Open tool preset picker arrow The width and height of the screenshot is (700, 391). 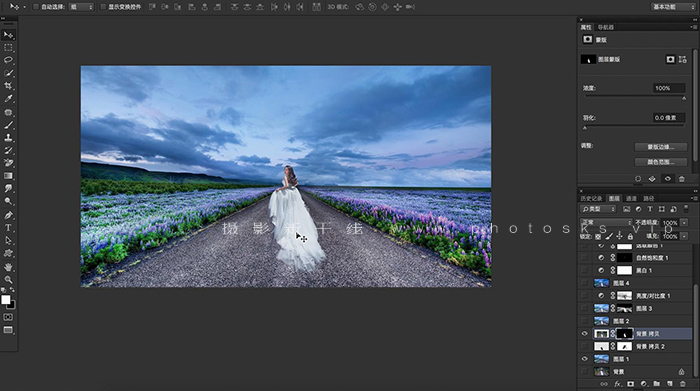(24, 7)
